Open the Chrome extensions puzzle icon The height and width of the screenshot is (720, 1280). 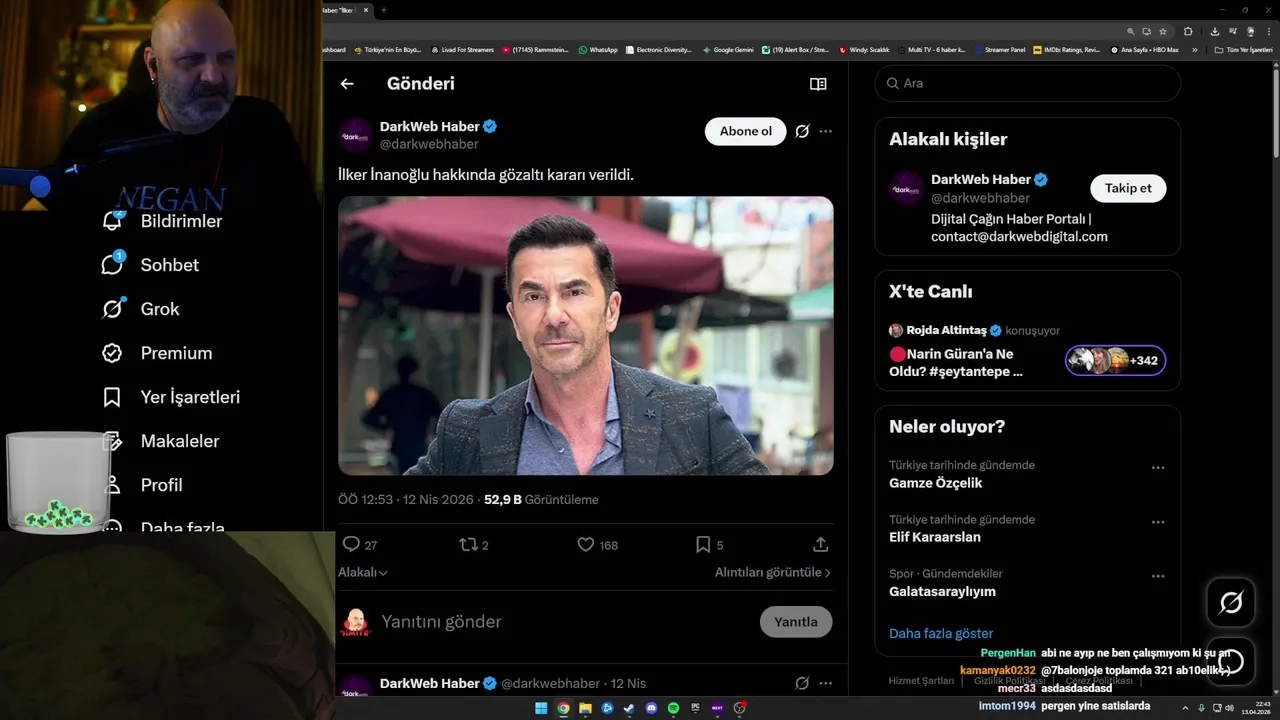click(1188, 31)
